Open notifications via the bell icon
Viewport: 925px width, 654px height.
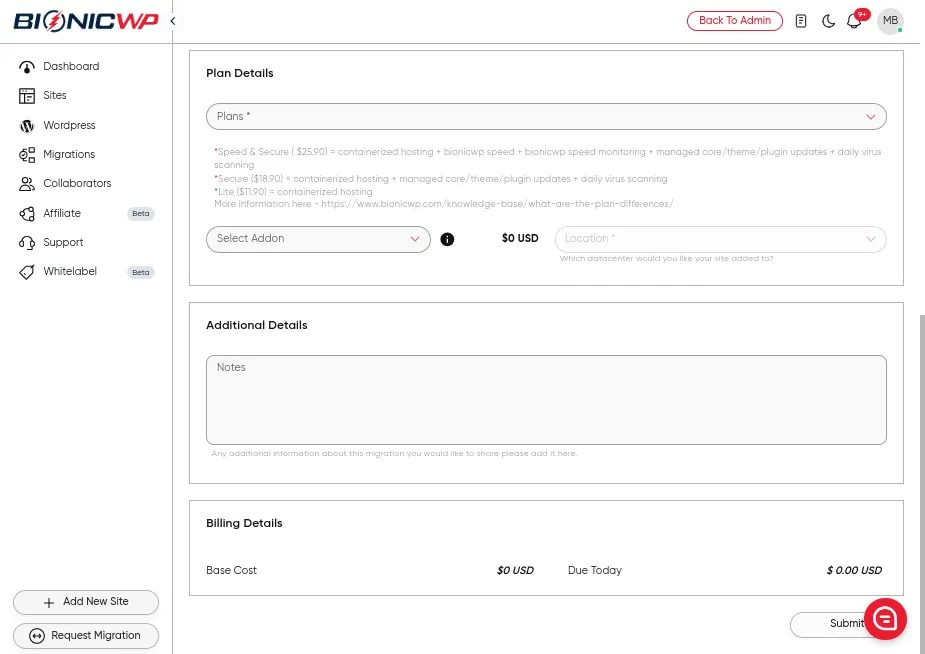pos(853,21)
